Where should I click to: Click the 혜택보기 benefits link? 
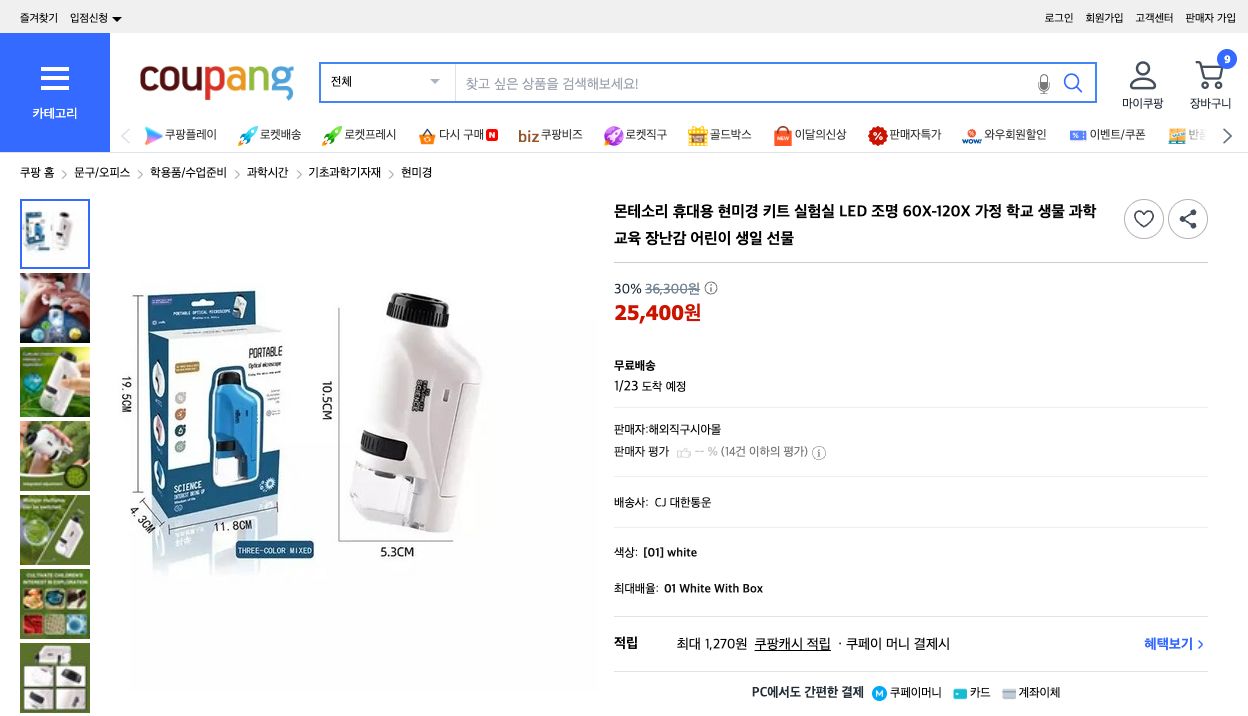[x=1168, y=644]
